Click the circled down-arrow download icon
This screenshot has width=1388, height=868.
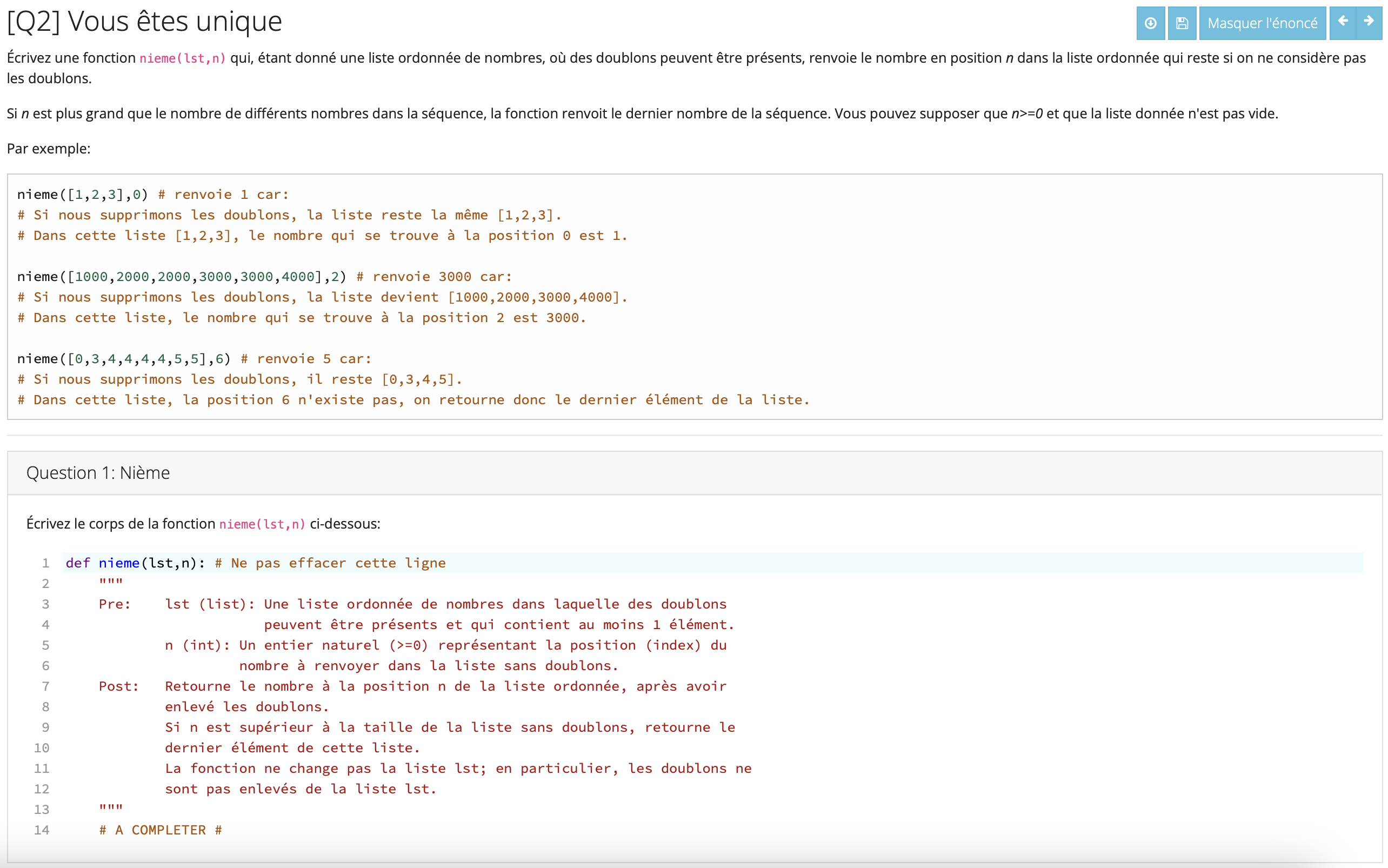[x=1150, y=23]
